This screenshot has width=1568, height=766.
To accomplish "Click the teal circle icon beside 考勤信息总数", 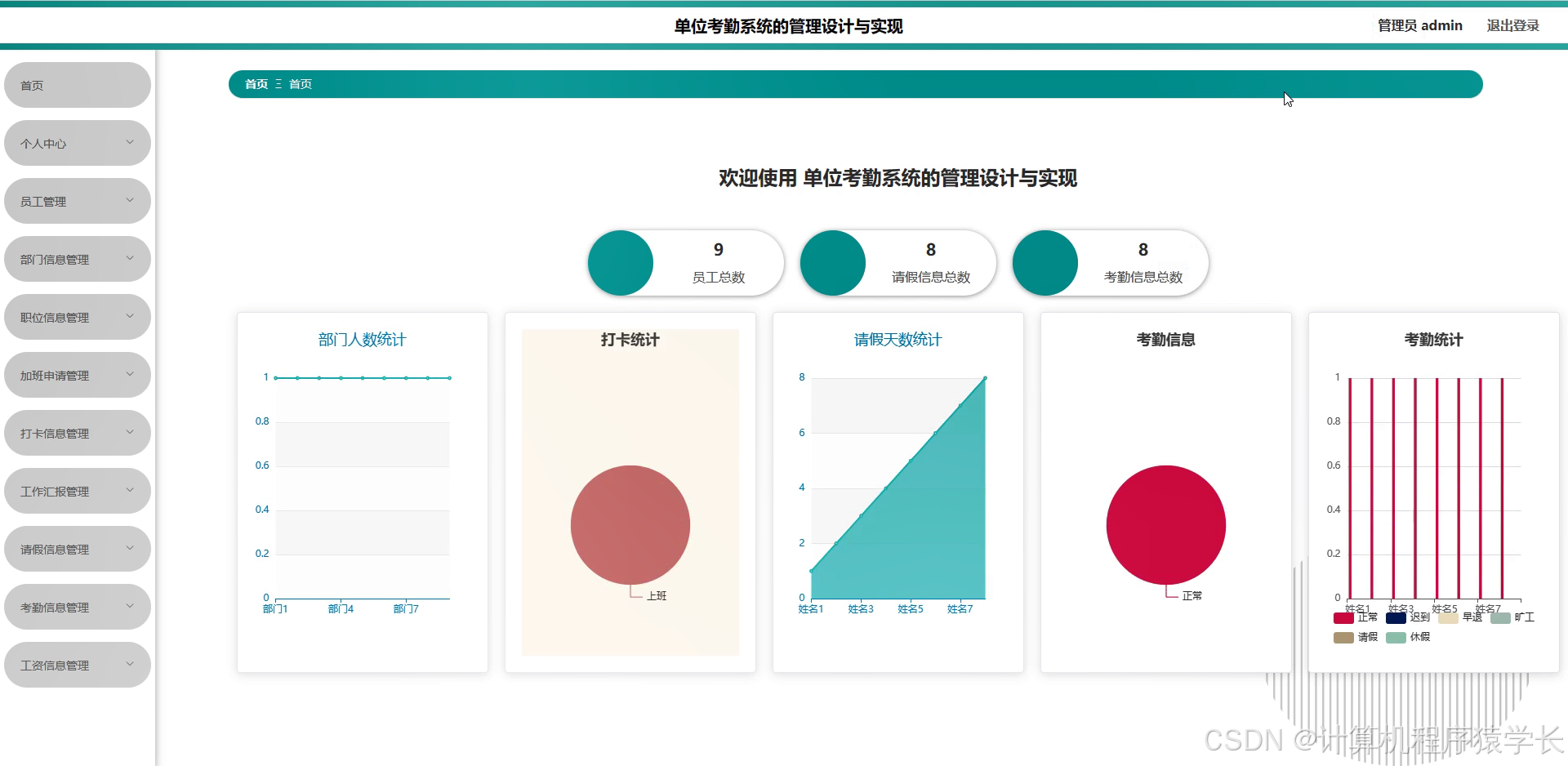I will pyautogui.click(x=1045, y=262).
